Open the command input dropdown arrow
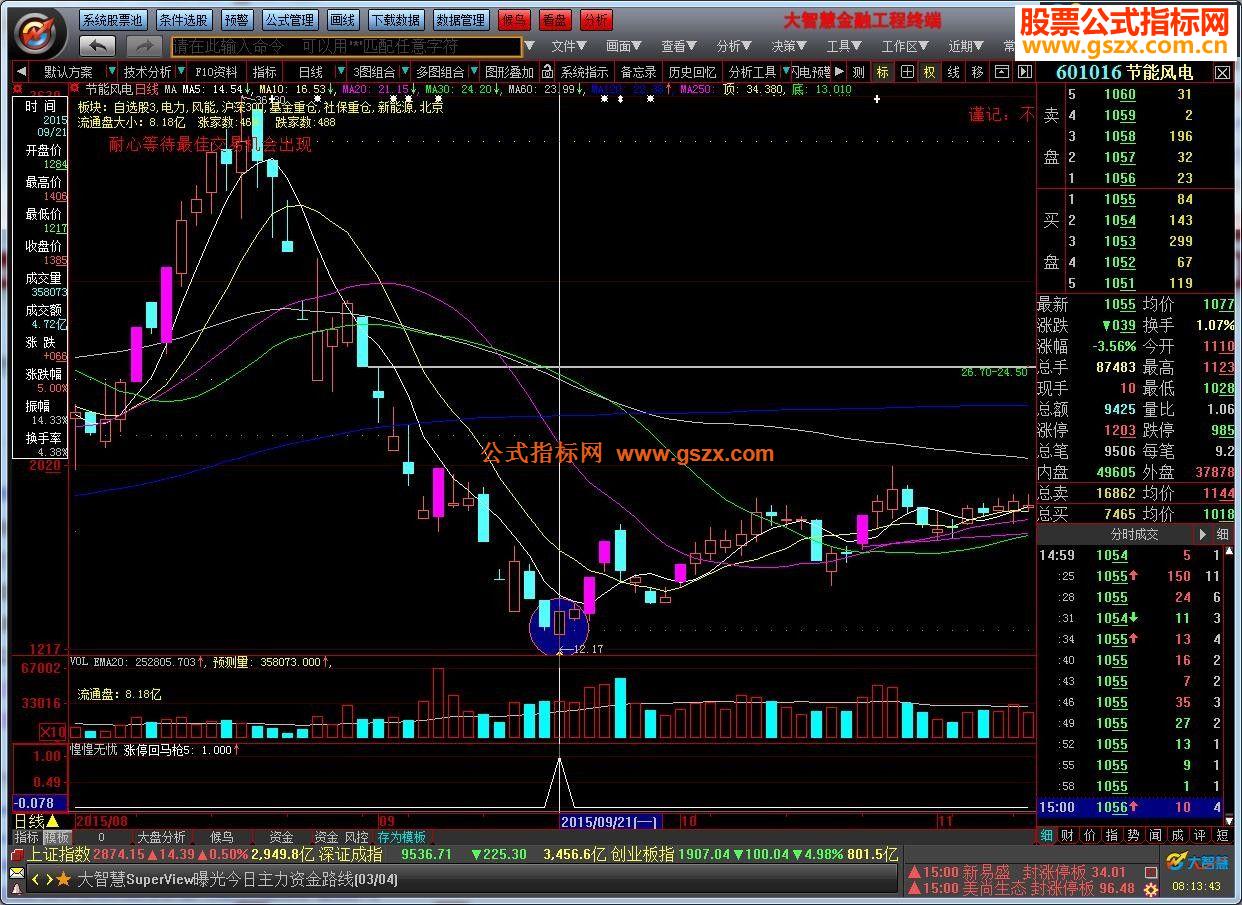The height and width of the screenshot is (905, 1242). coord(530,46)
